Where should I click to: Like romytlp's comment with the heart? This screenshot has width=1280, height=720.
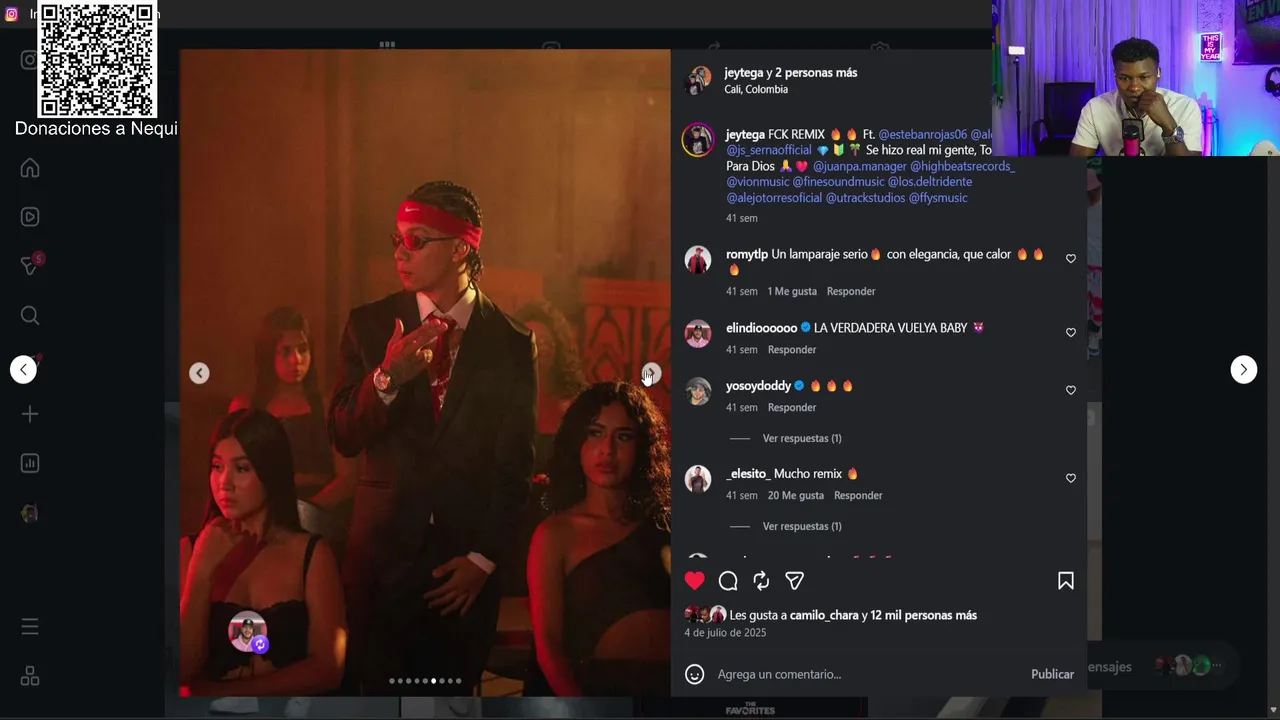1071,259
